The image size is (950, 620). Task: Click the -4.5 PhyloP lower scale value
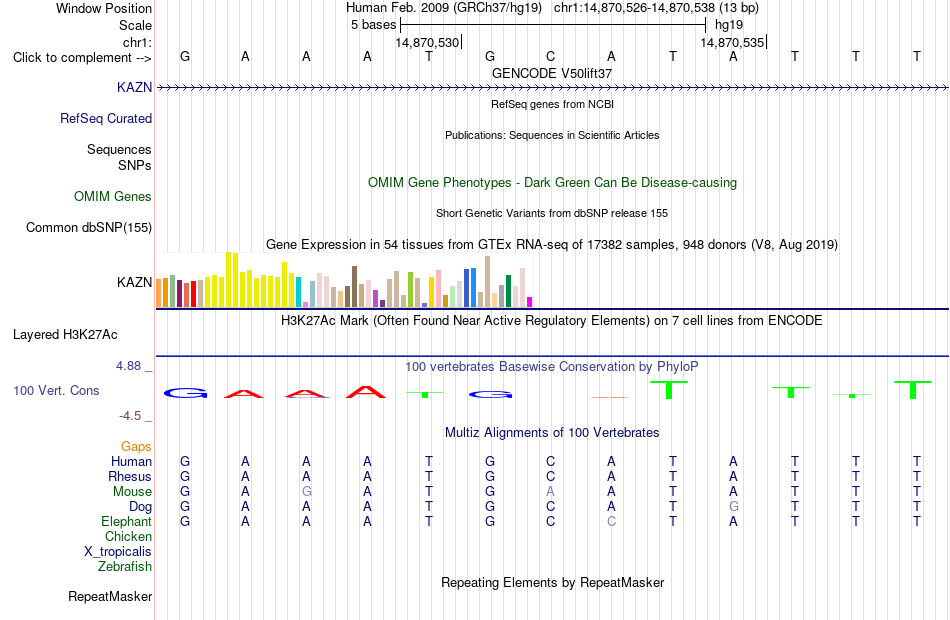tap(130, 416)
